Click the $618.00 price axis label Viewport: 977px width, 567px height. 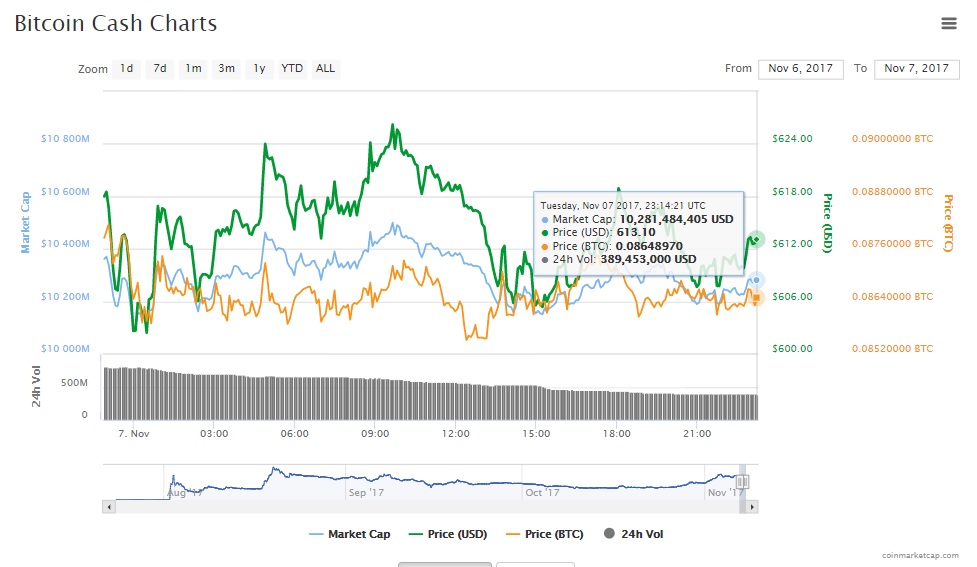click(x=793, y=191)
